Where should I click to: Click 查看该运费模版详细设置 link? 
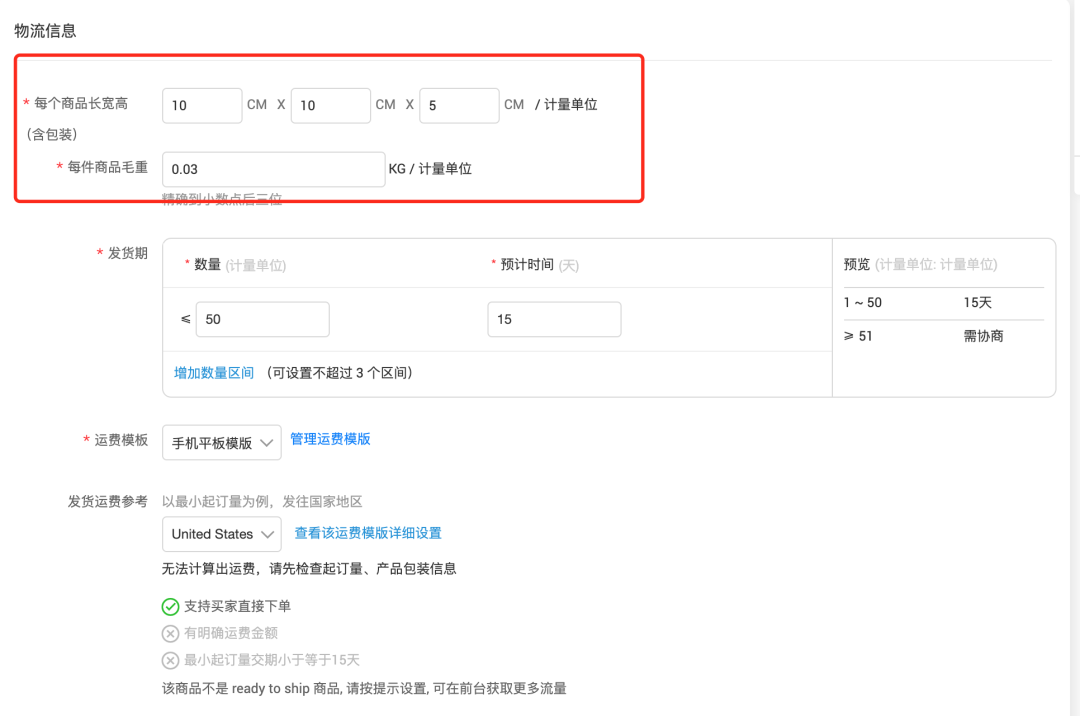pyautogui.click(x=366, y=533)
